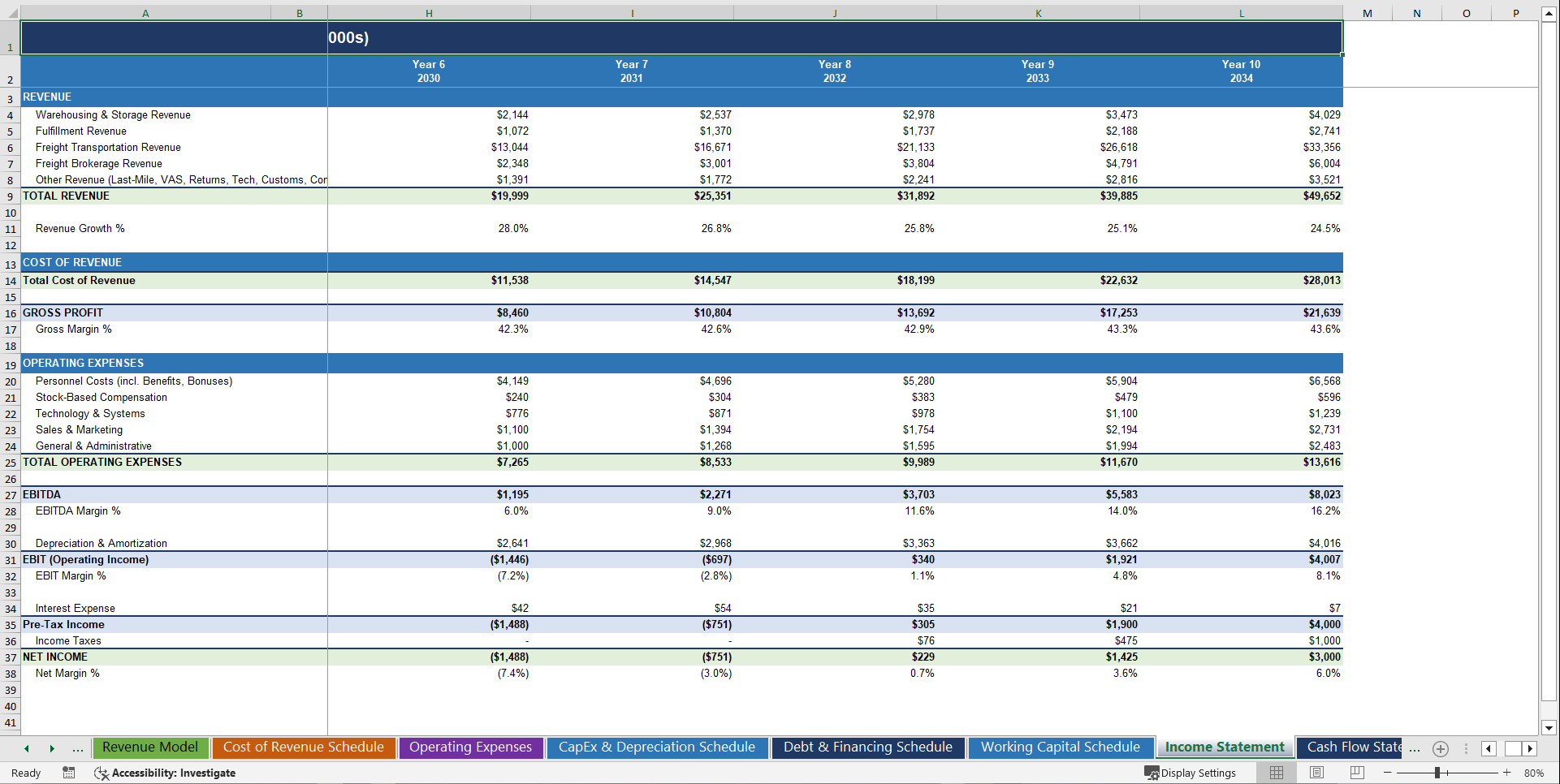This screenshot has width=1560, height=784.
Task: Toggle Page Break Preview view
Action: tap(1359, 773)
